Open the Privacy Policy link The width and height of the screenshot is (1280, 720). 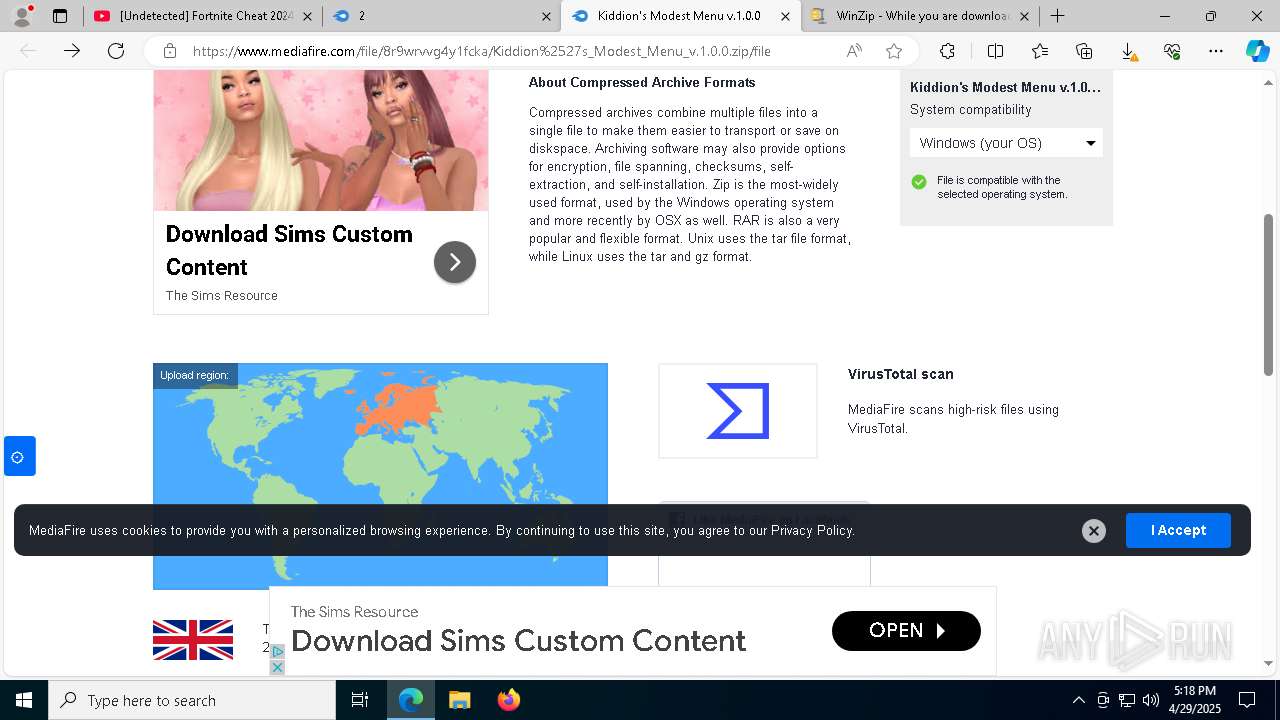(x=812, y=531)
